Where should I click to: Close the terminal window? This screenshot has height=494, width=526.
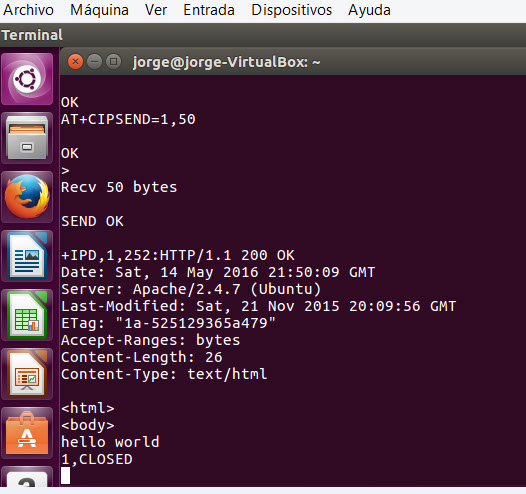pyautogui.click(x=75, y=62)
